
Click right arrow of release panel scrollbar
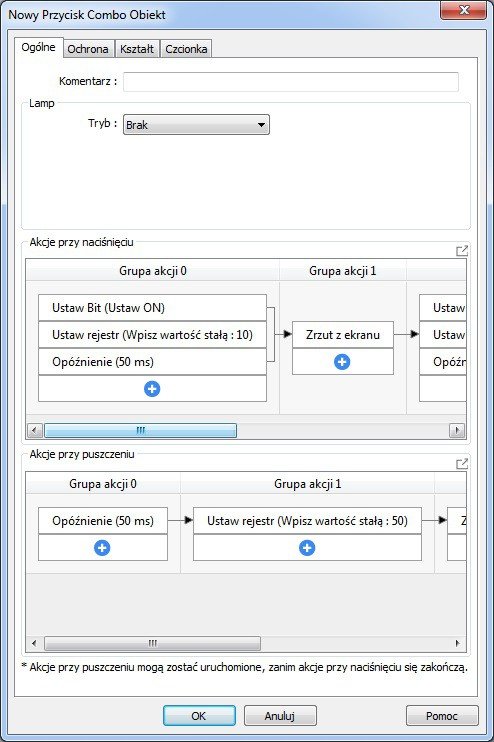(x=457, y=643)
